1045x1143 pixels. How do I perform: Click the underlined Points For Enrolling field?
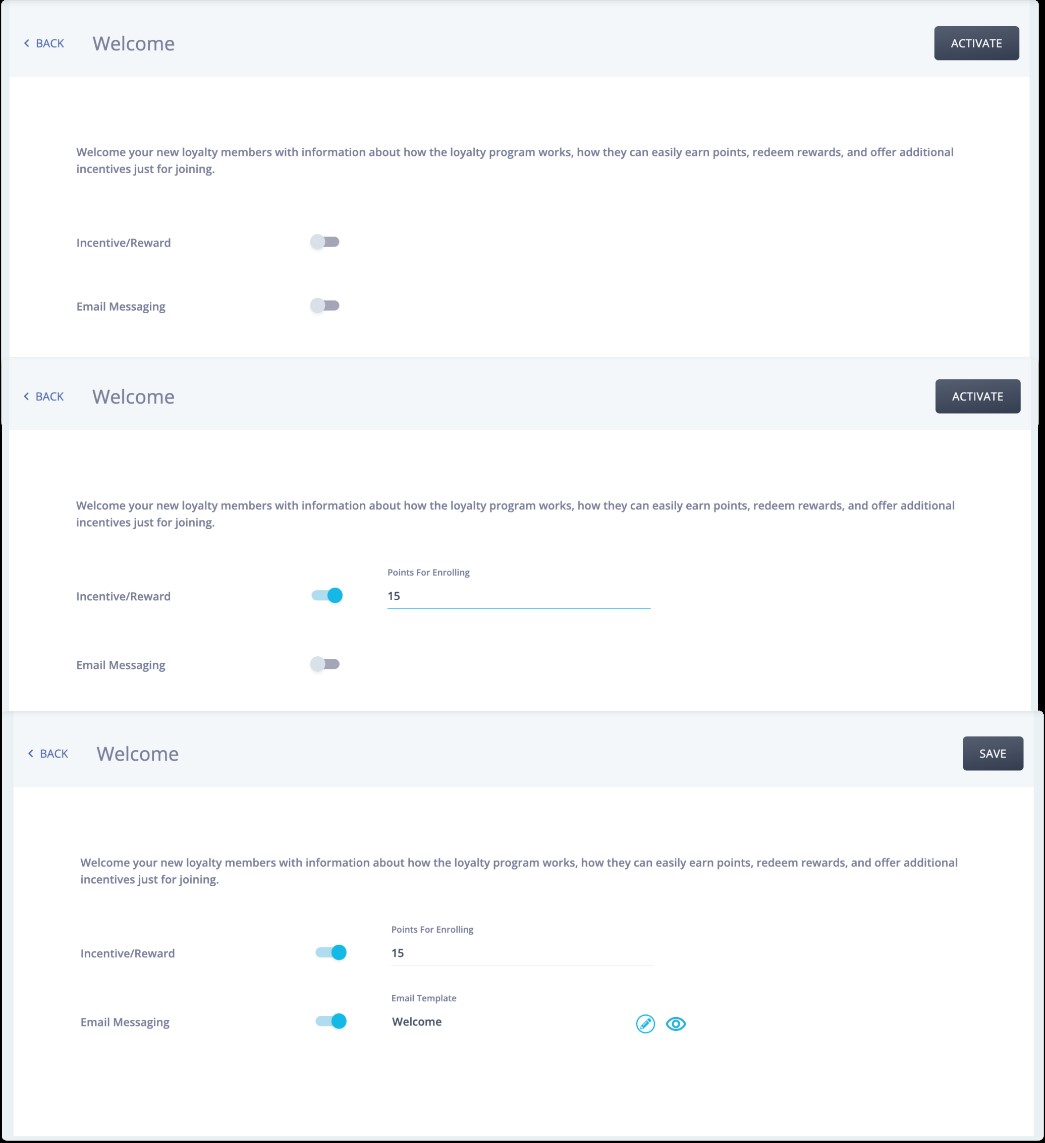[x=518, y=596]
